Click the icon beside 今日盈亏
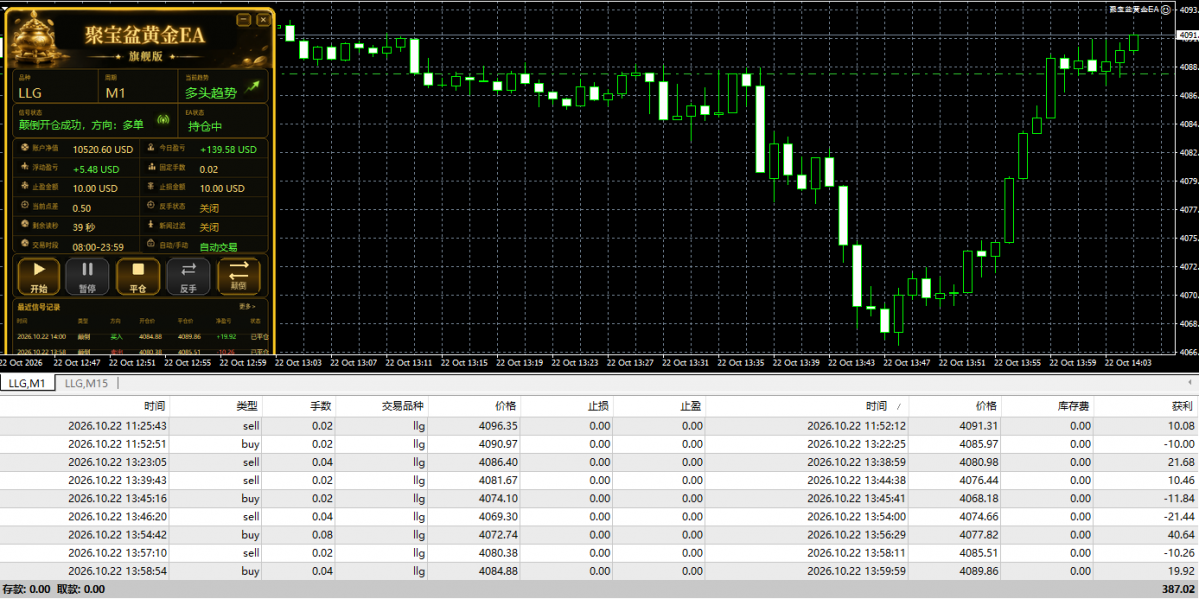Image resolution: width=1199 pixels, height=599 pixels. pyautogui.click(x=151, y=147)
